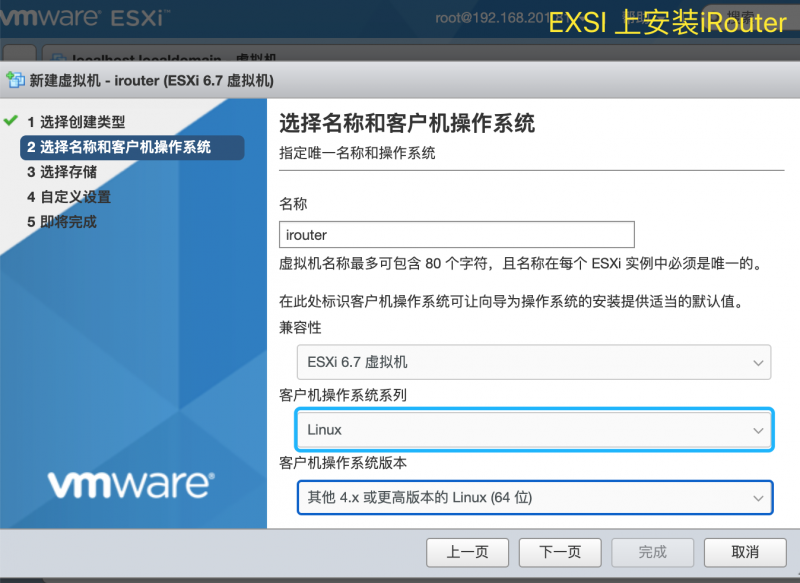800x583 pixels.
Task: Cancel the wizard with 取消
Action: [745, 552]
